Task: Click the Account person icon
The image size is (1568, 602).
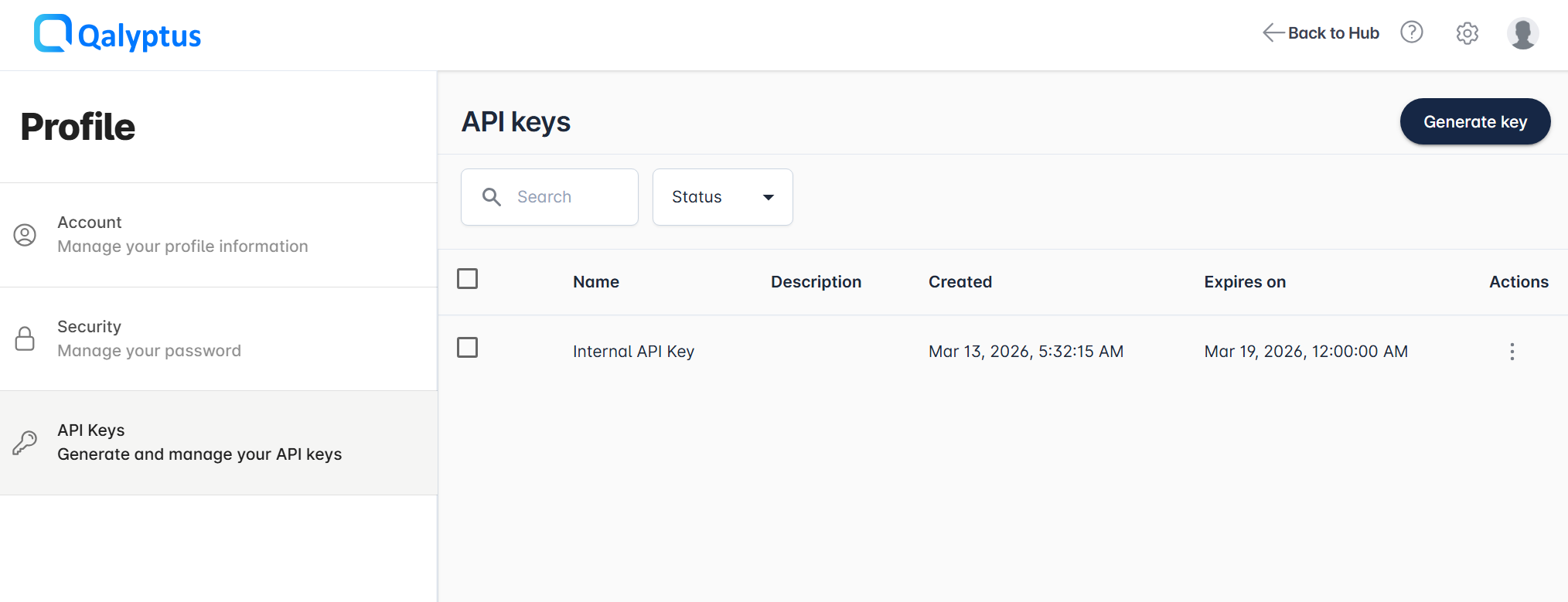Action: point(24,236)
